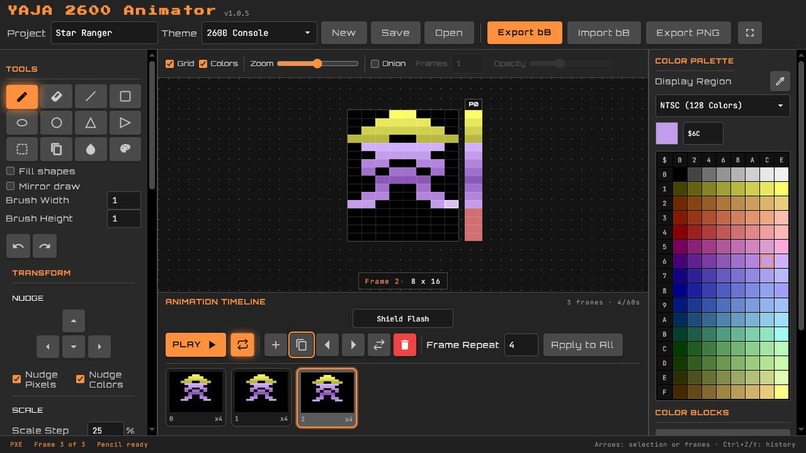Click the Brush Width field
The height and width of the screenshot is (453, 806).
pos(124,201)
